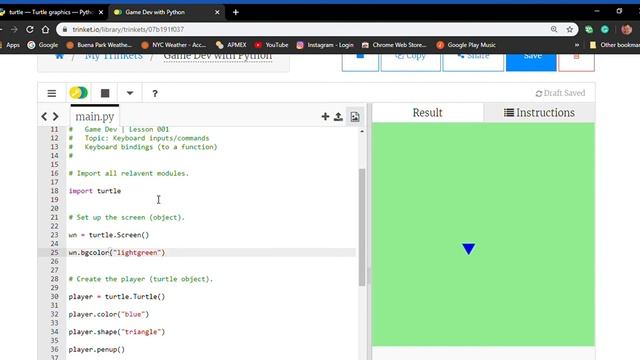640x360 pixels.
Task: Go to previous file arrow
Action: coord(44,117)
